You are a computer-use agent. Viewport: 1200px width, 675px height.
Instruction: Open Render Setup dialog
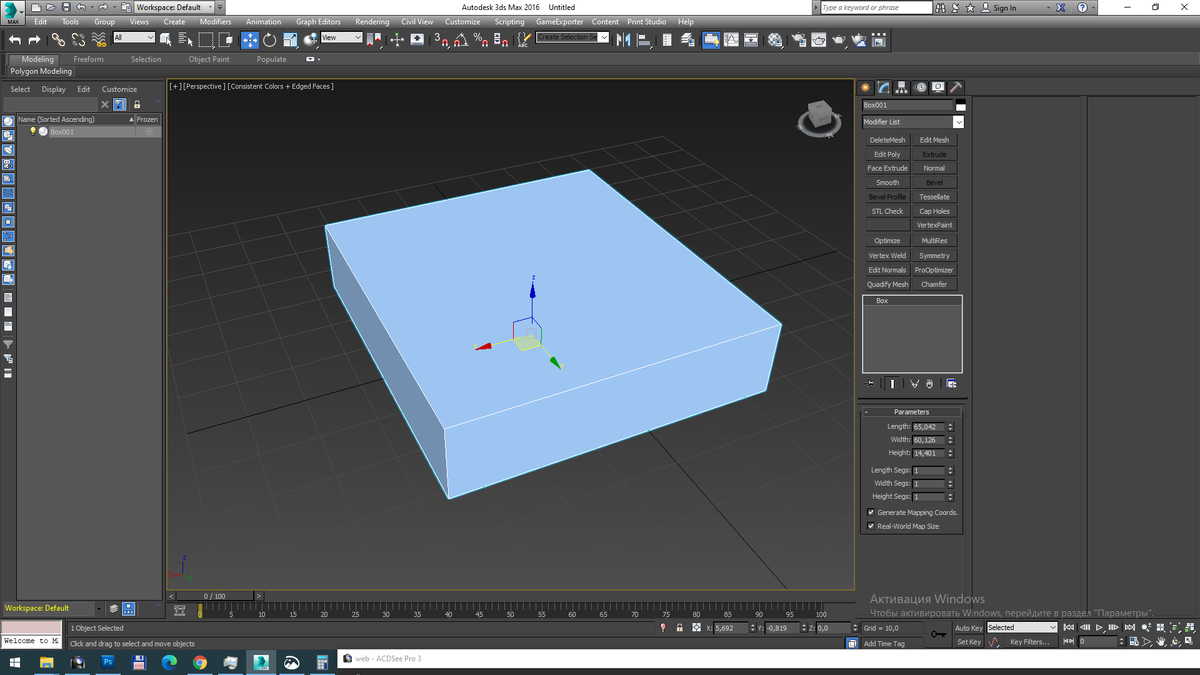798,39
